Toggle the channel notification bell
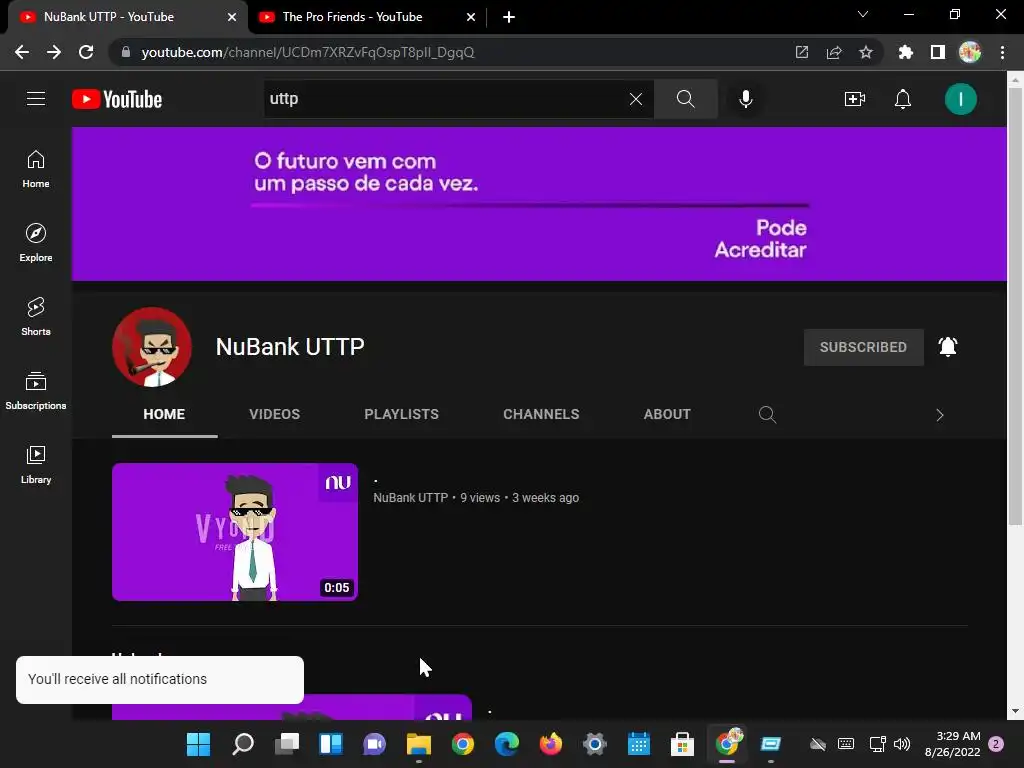The image size is (1024, 768). pos(948,347)
